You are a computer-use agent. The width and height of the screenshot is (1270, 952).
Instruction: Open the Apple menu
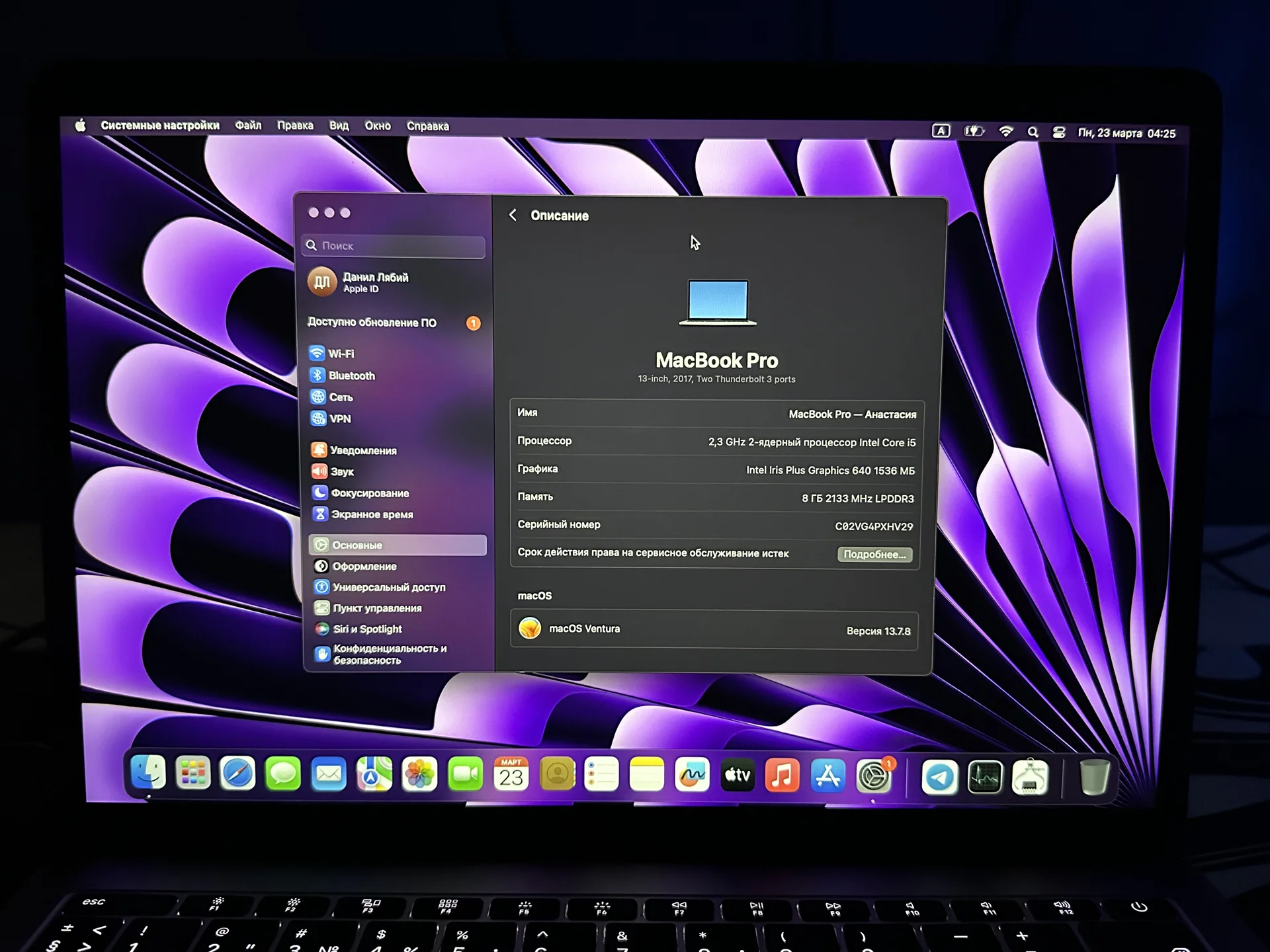tap(80, 125)
